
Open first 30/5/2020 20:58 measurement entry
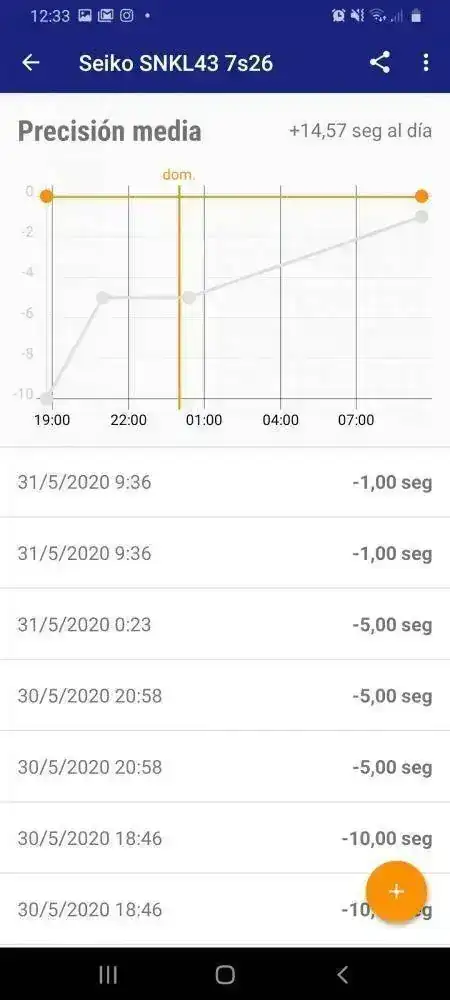coord(225,696)
